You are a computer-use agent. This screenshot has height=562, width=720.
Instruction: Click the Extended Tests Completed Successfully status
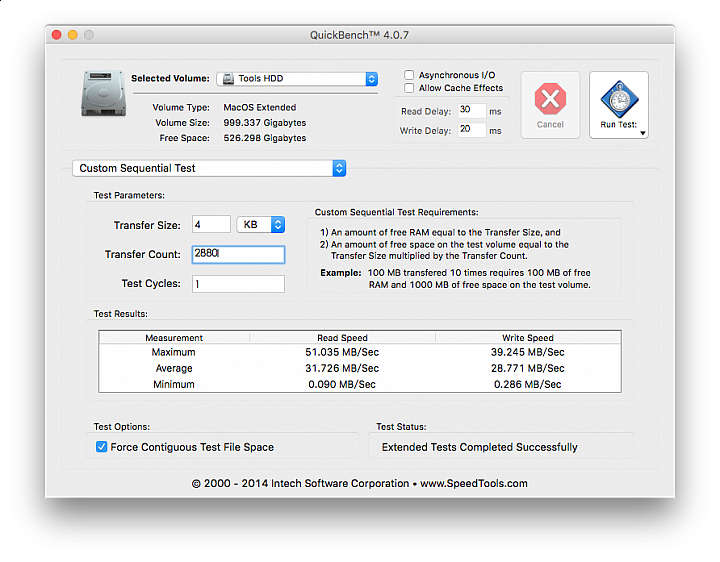tap(480, 447)
